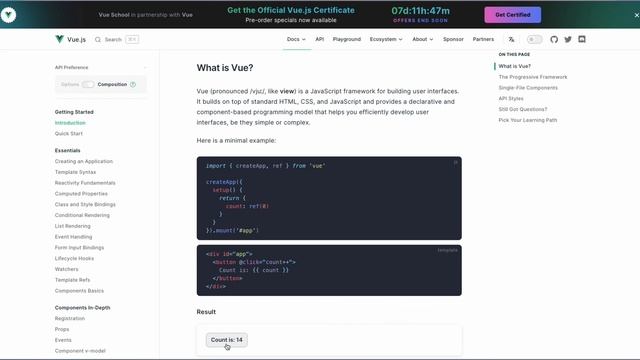Open the Sponsor nav link

pos(453,39)
